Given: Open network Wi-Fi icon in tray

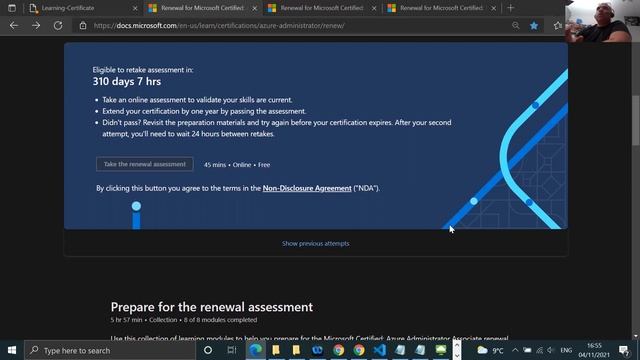Looking at the screenshot, I should pos(539,350).
